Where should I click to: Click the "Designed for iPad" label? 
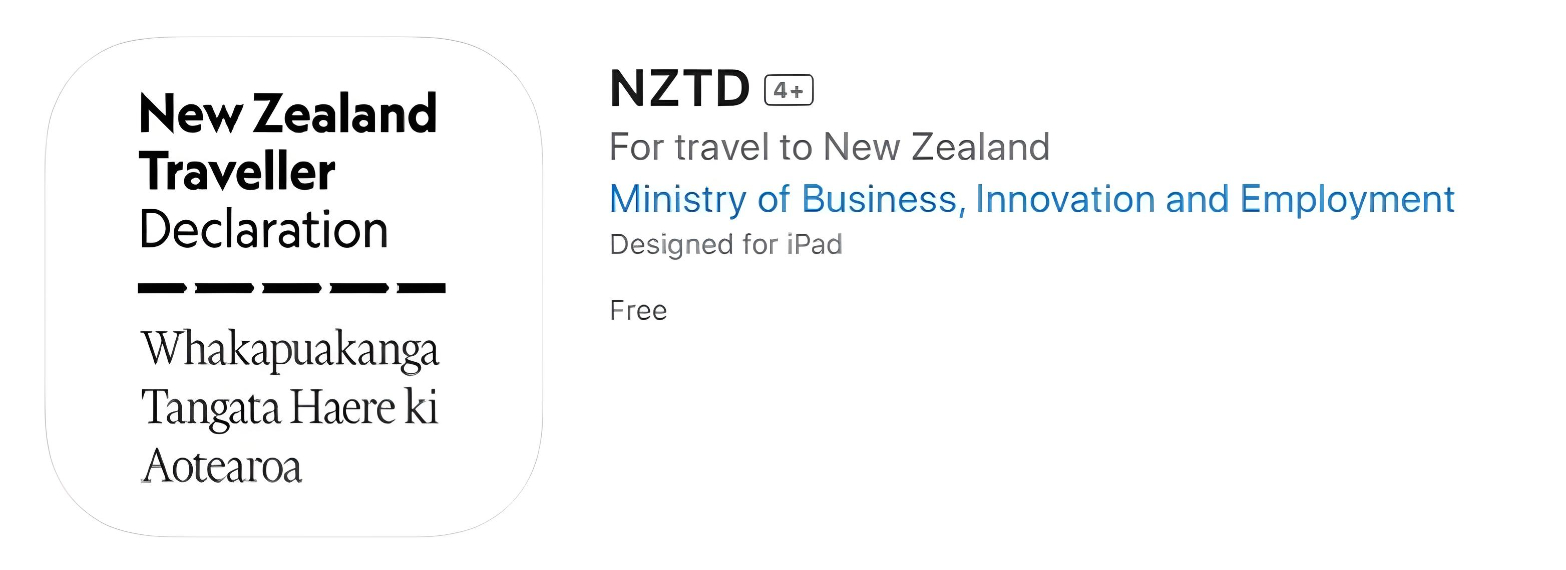pyautogui.click(x=725, y=244)
